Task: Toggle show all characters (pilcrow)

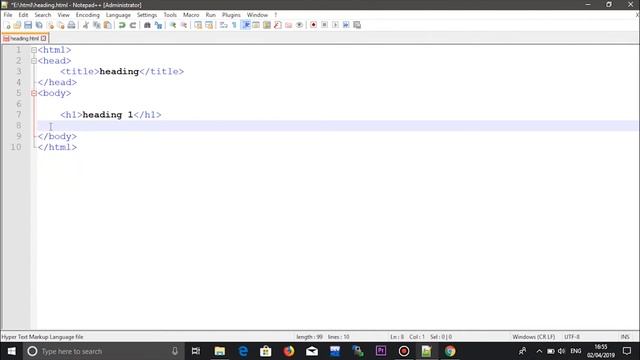Action: pyautogui.click(x=234, y=25)
